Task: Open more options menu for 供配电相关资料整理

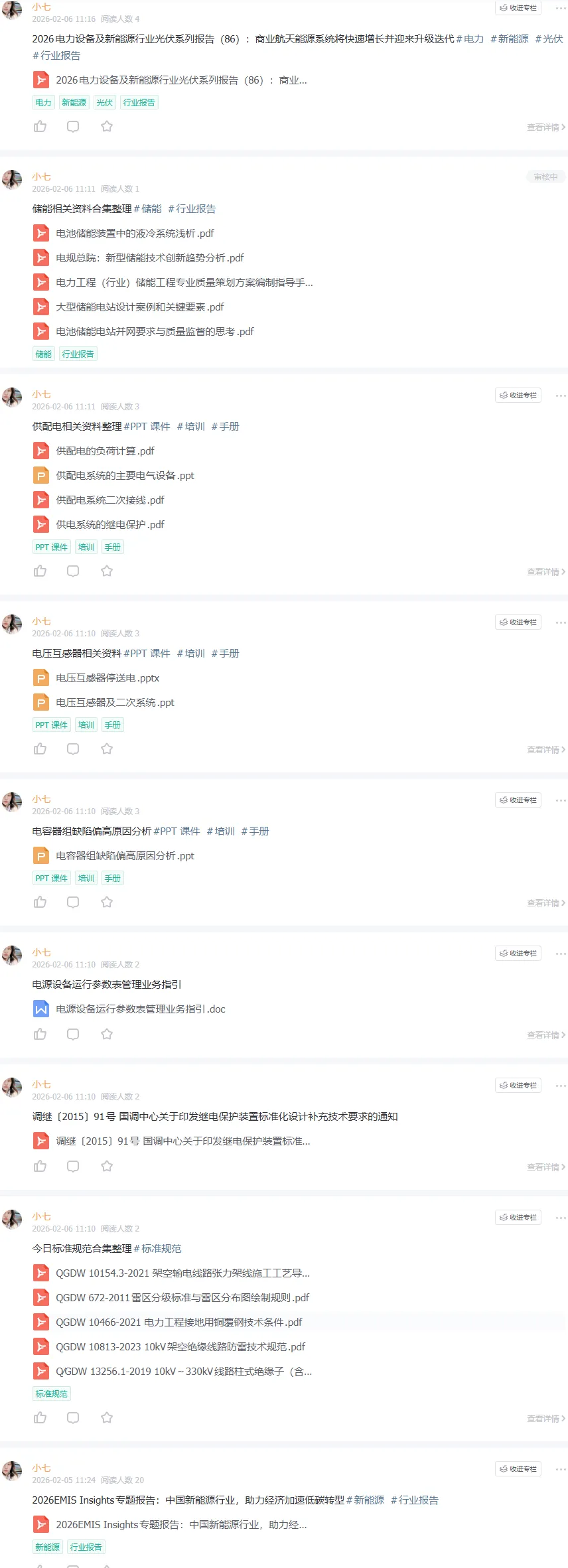Action: click(561, 395)
